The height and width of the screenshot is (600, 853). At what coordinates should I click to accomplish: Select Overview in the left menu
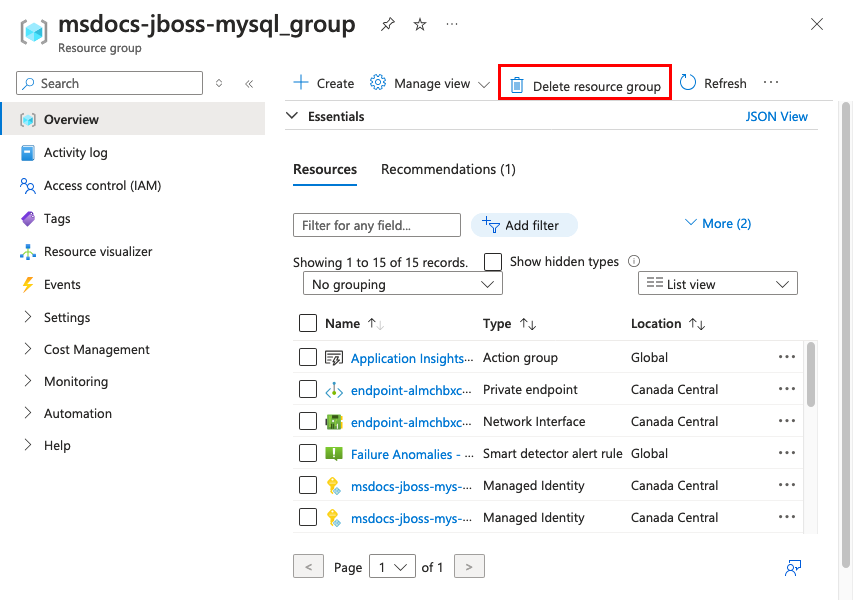[x=71, y=120]
